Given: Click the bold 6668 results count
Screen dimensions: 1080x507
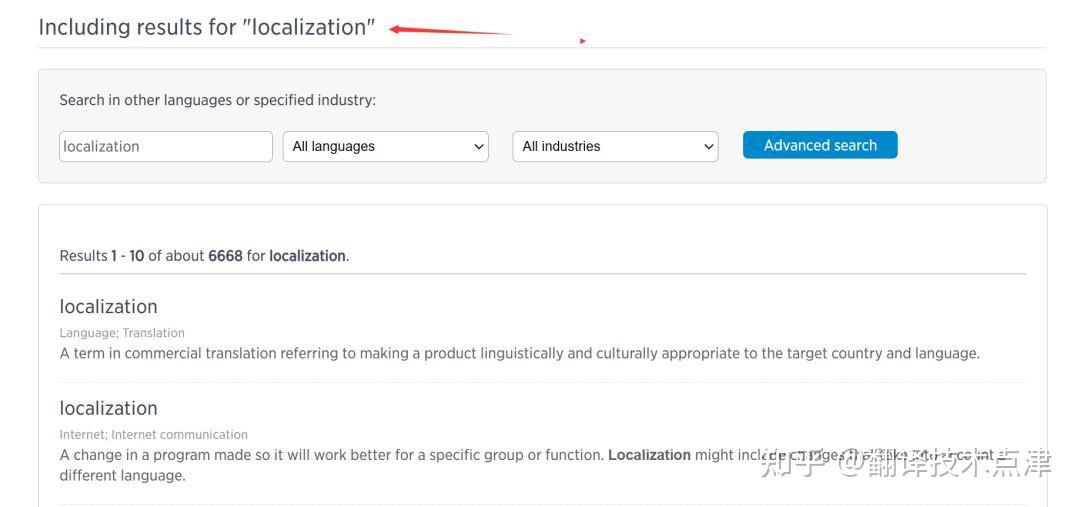Looking at the screenshot, I should coord(225,256).
